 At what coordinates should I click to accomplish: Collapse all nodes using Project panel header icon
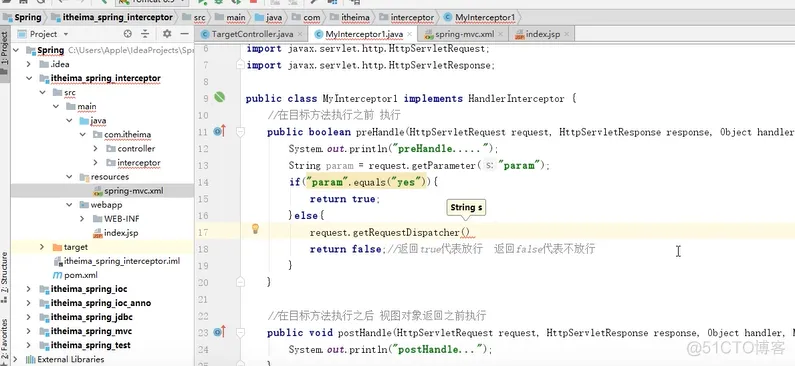[x=146, y=34]
